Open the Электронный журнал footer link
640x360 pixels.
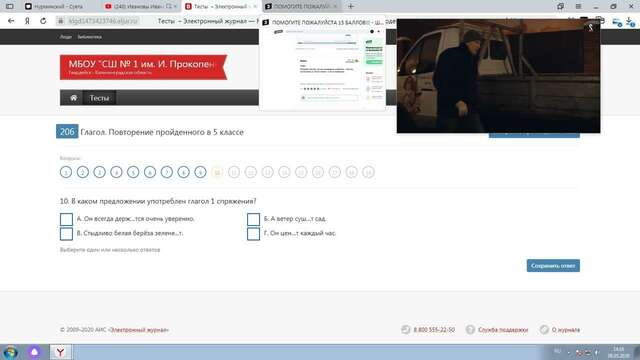(139, 330)
